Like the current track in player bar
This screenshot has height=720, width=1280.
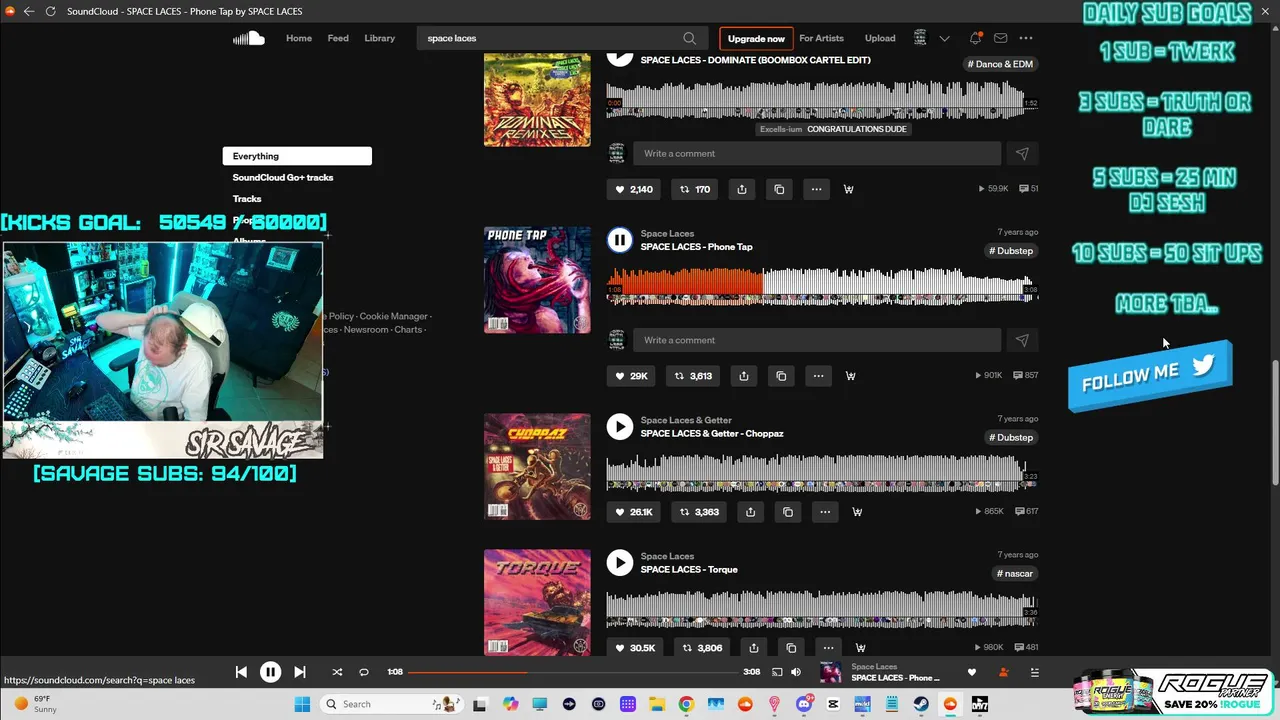971,672
